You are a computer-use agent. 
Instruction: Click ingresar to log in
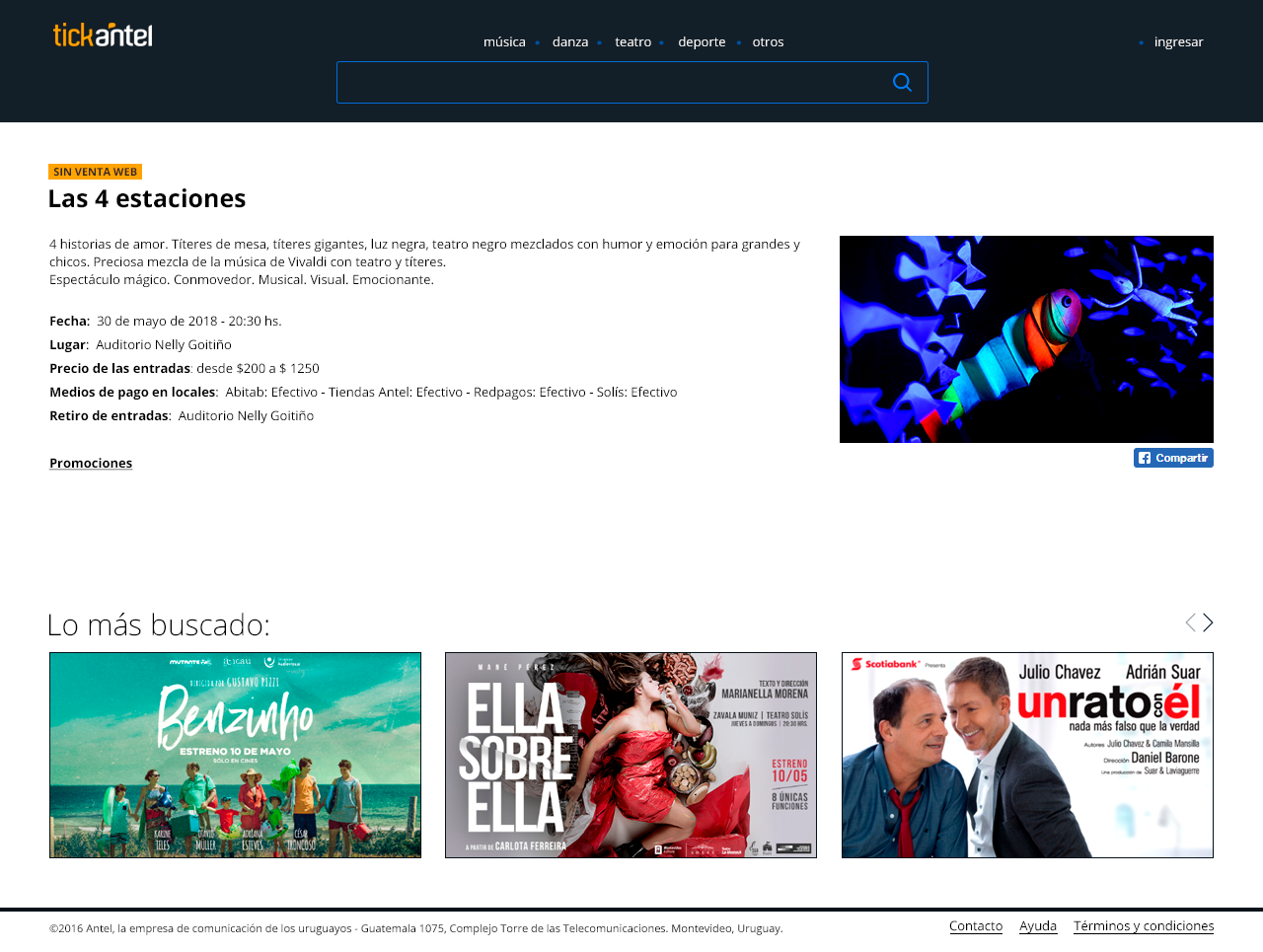point(1178,42)
